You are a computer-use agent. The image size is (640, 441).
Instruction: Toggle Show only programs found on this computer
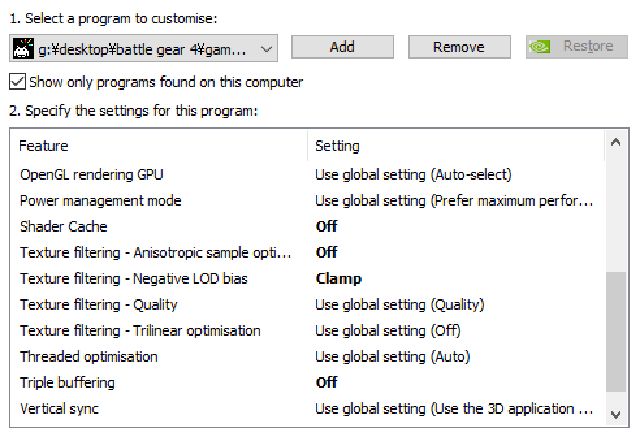[x=17, y=82]
